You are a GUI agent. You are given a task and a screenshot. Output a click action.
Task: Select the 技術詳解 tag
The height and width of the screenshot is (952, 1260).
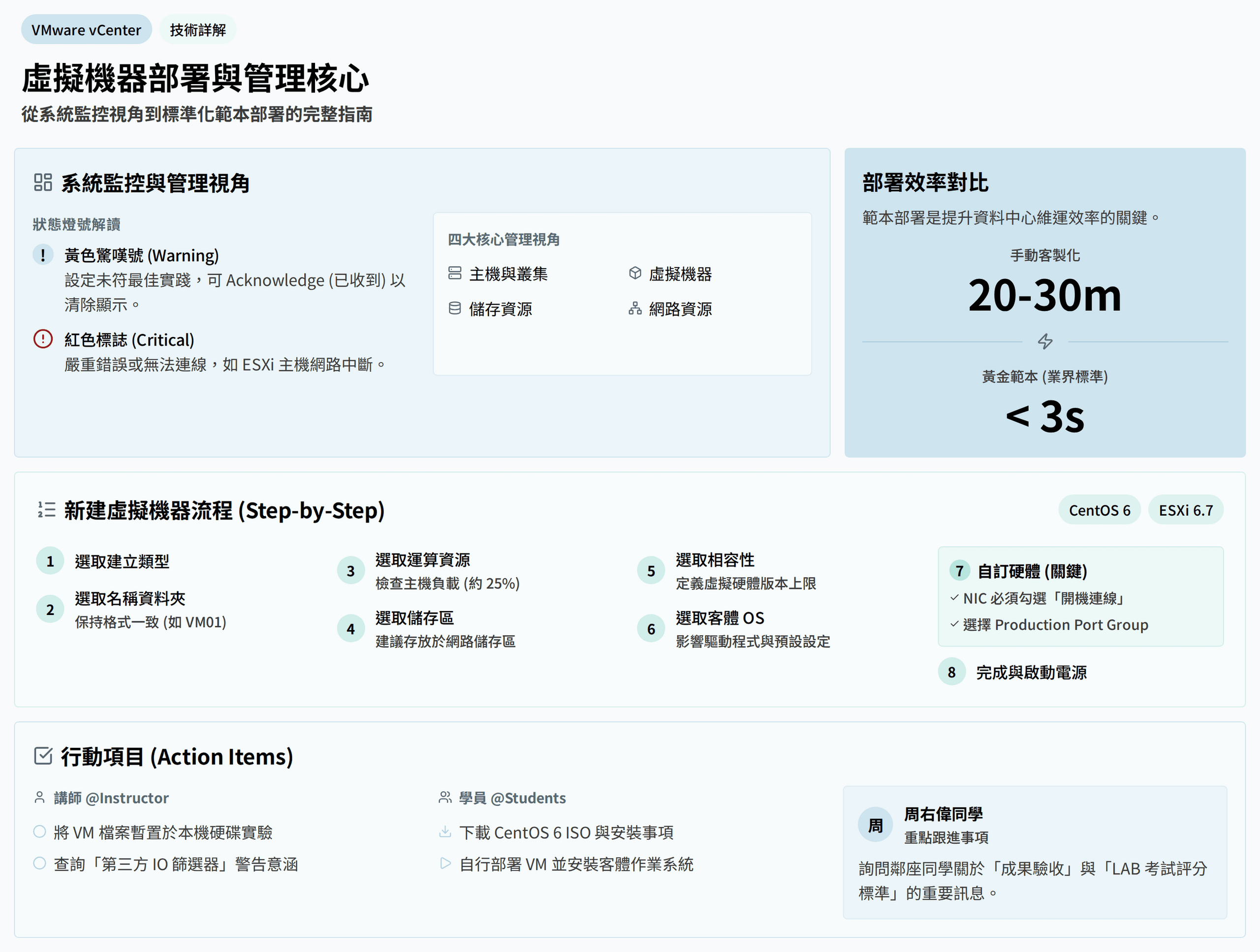[198, 30]
